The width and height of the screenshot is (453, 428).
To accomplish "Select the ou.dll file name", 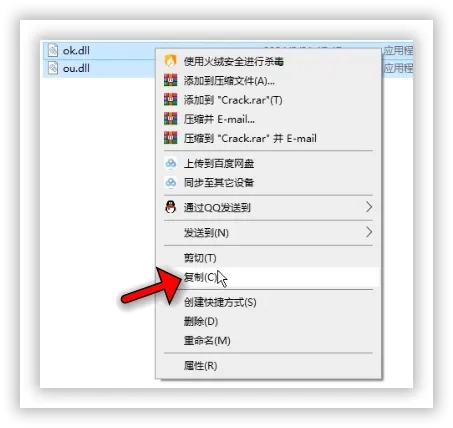I will (x=76, y=68).
